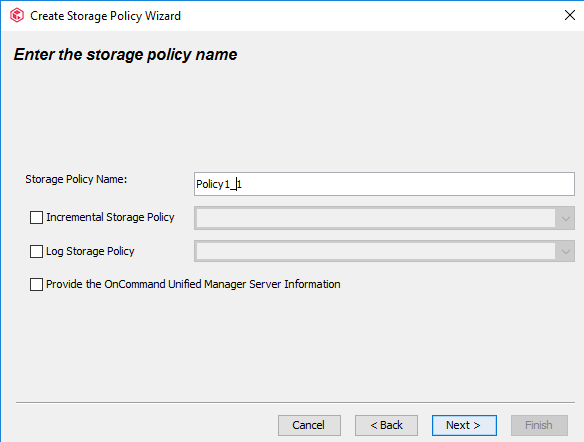This screenshot has width=584, height=442.
Task: Click the 'Create Storage Policy Wizard' title text
Action: 105,16
